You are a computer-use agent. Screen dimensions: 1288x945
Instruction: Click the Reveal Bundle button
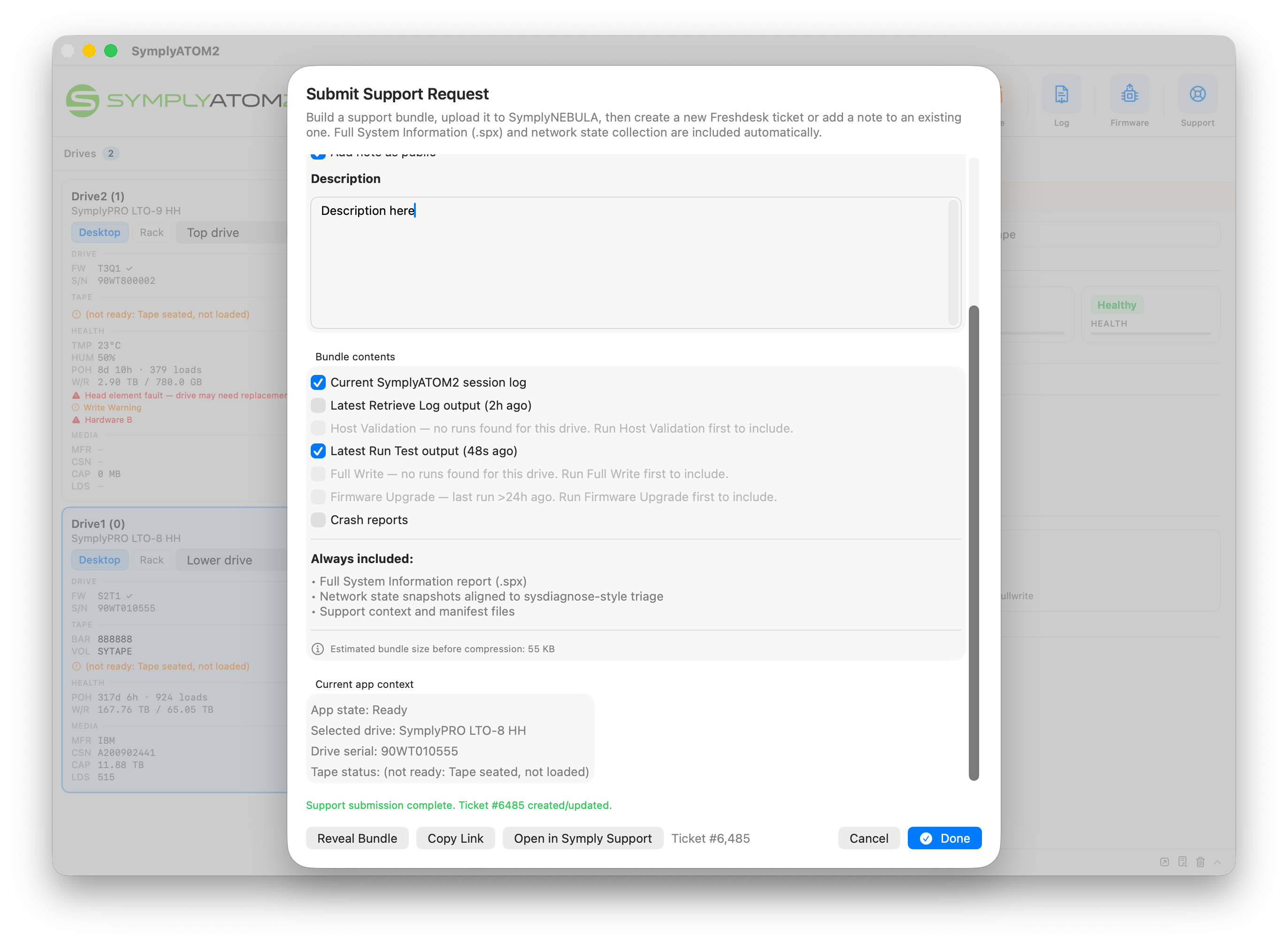click(357, 838)
